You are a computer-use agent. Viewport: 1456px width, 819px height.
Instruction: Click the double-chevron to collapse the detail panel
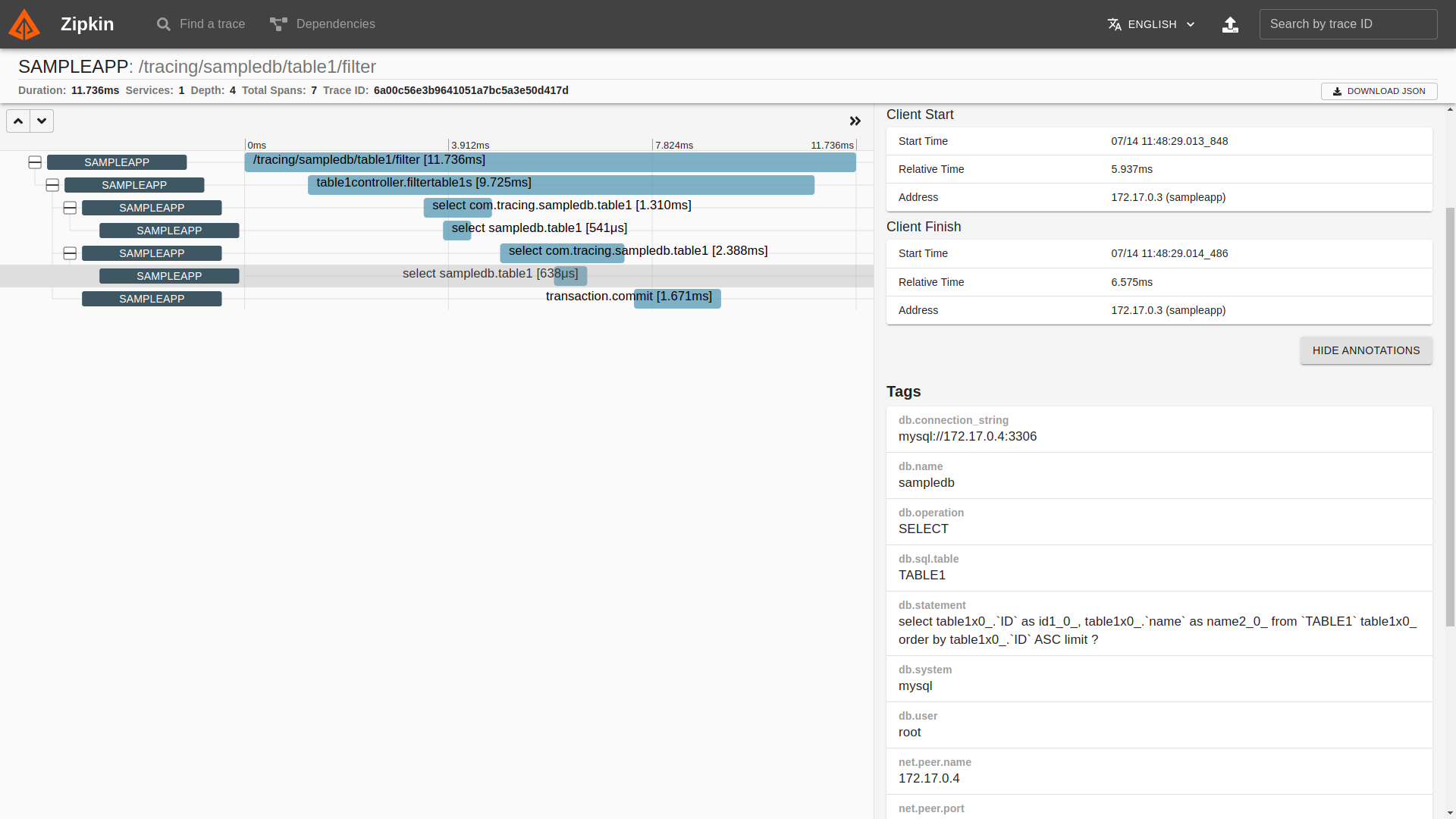tap(855, 121)
